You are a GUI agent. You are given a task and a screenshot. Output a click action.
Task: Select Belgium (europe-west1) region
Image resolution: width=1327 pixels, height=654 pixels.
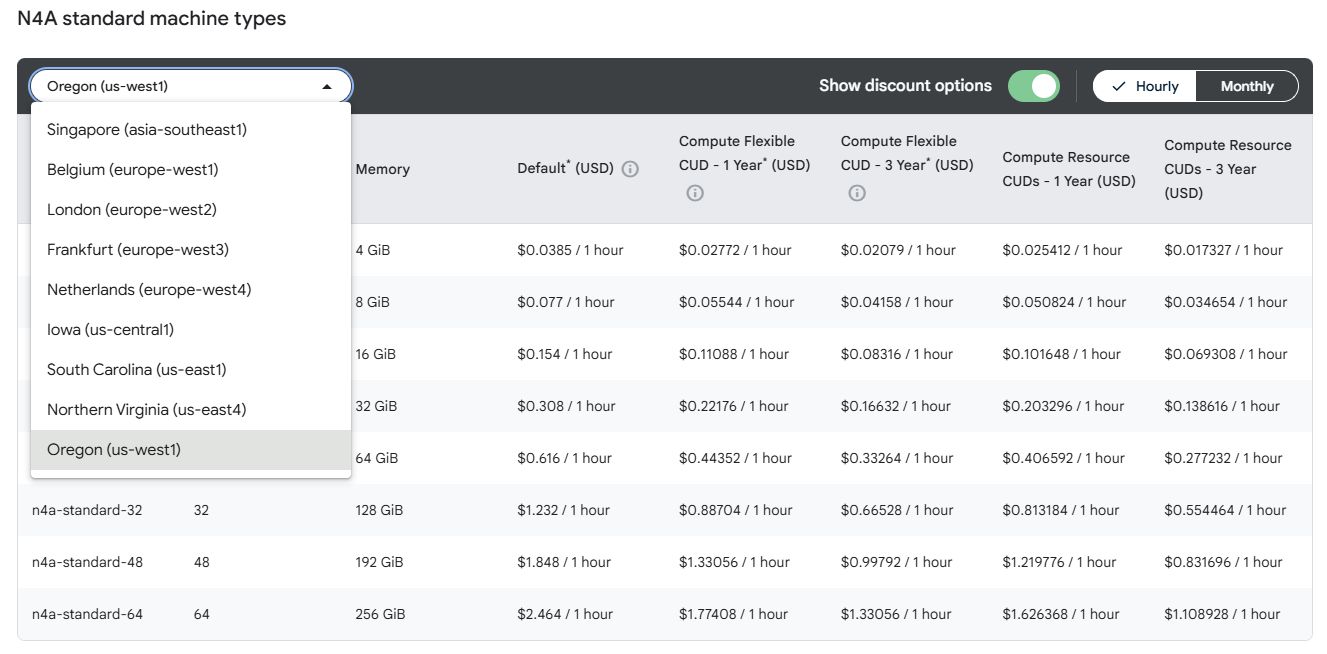132,170
